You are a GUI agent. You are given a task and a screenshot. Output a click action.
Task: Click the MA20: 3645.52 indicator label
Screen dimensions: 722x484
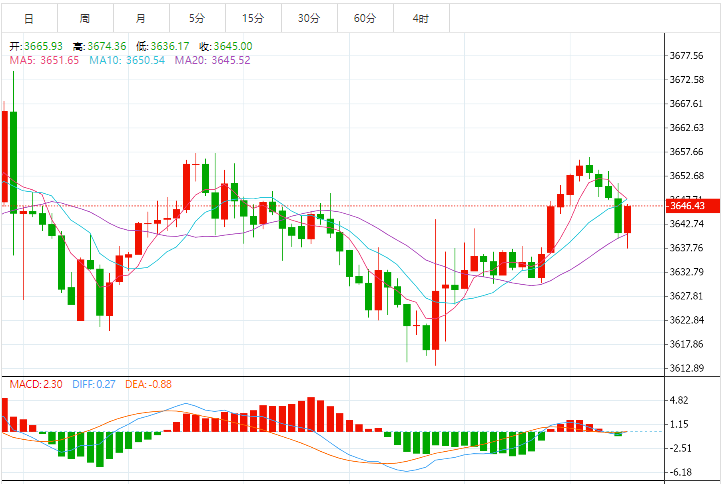212,60
